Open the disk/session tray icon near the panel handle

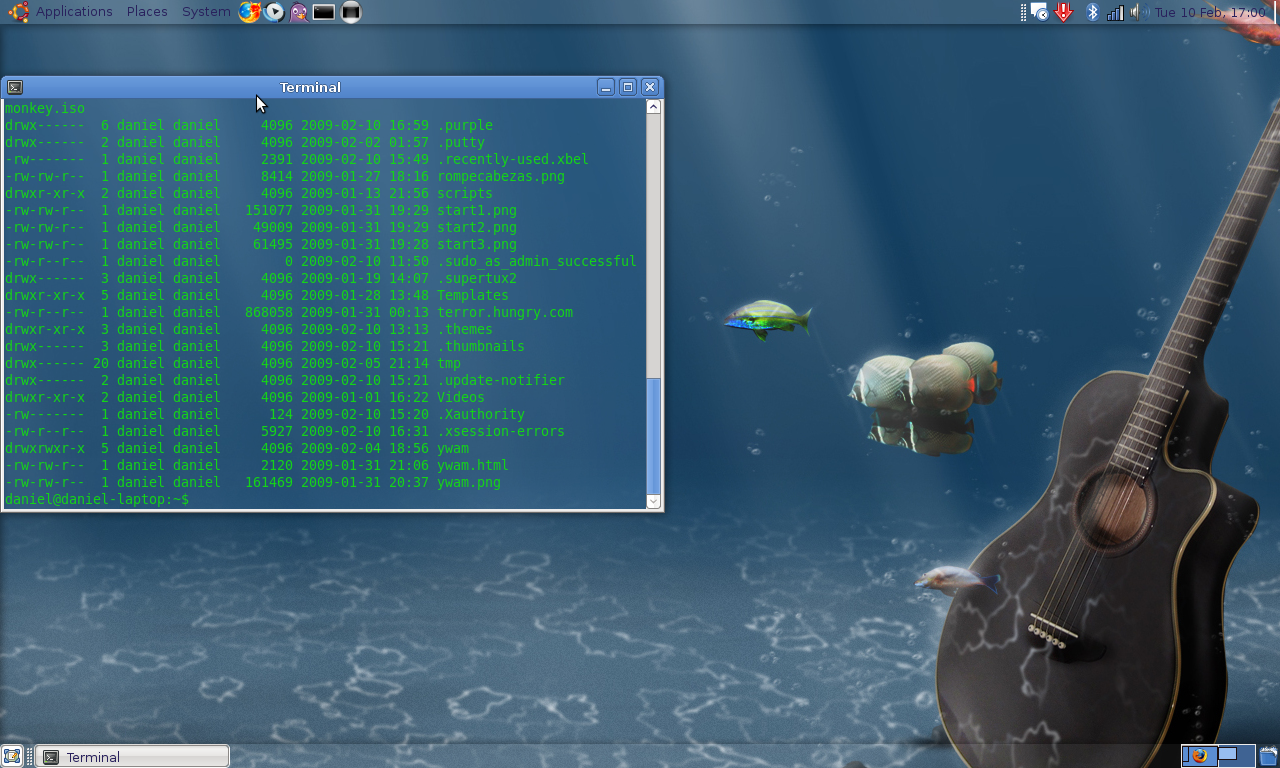1040,12
